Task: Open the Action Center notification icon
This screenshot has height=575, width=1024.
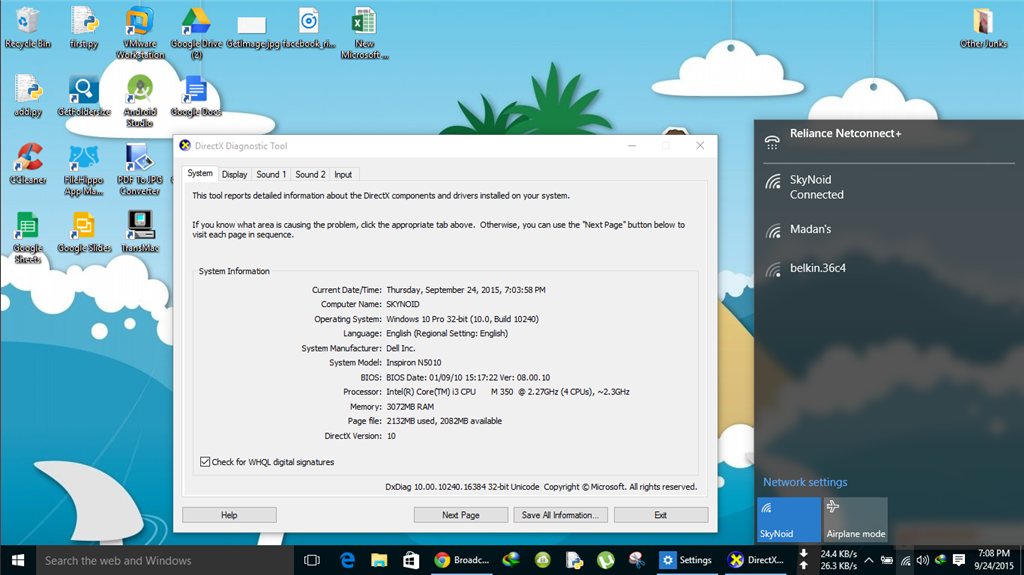Action: pyautogui.click(x=959, y=560)
